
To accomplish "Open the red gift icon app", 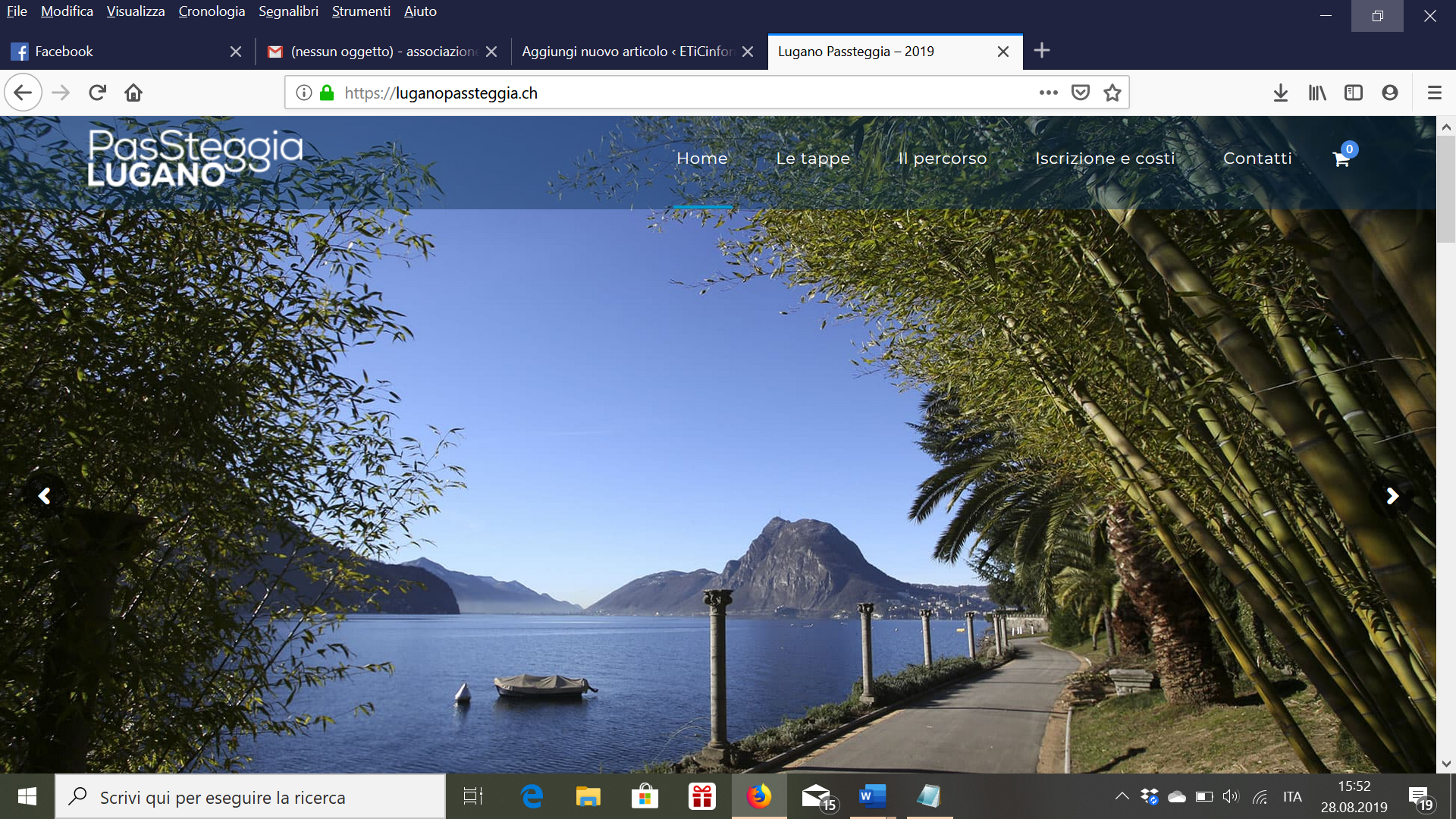I will [x=702, y=796].
